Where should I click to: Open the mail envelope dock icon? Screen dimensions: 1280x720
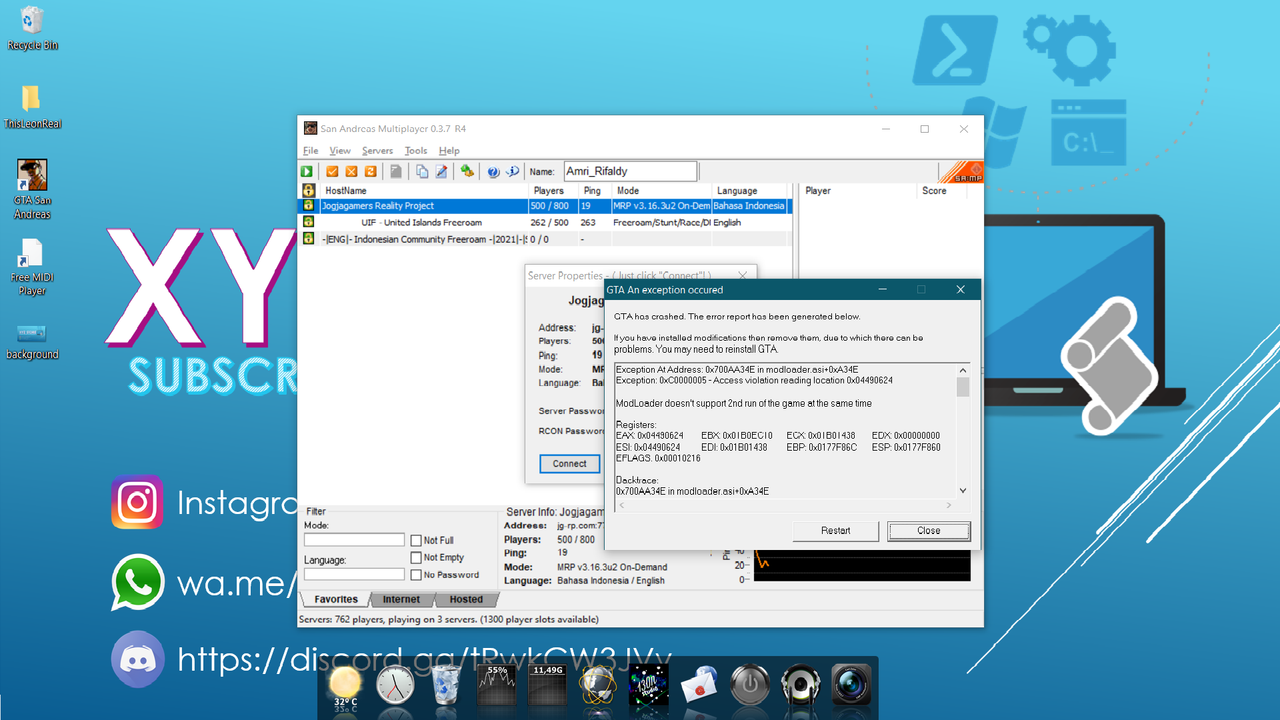700,687
